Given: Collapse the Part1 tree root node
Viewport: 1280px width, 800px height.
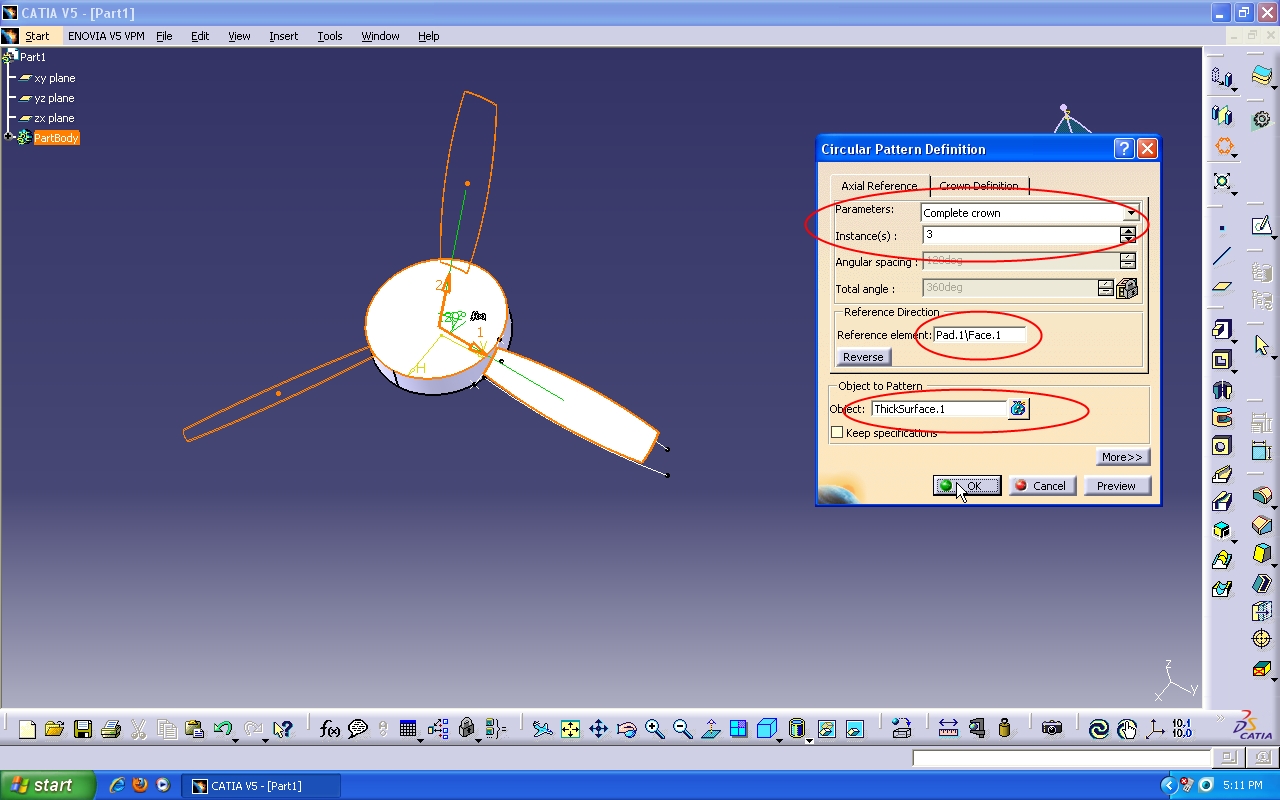Looking at the screenshot, I should point(8,57).
